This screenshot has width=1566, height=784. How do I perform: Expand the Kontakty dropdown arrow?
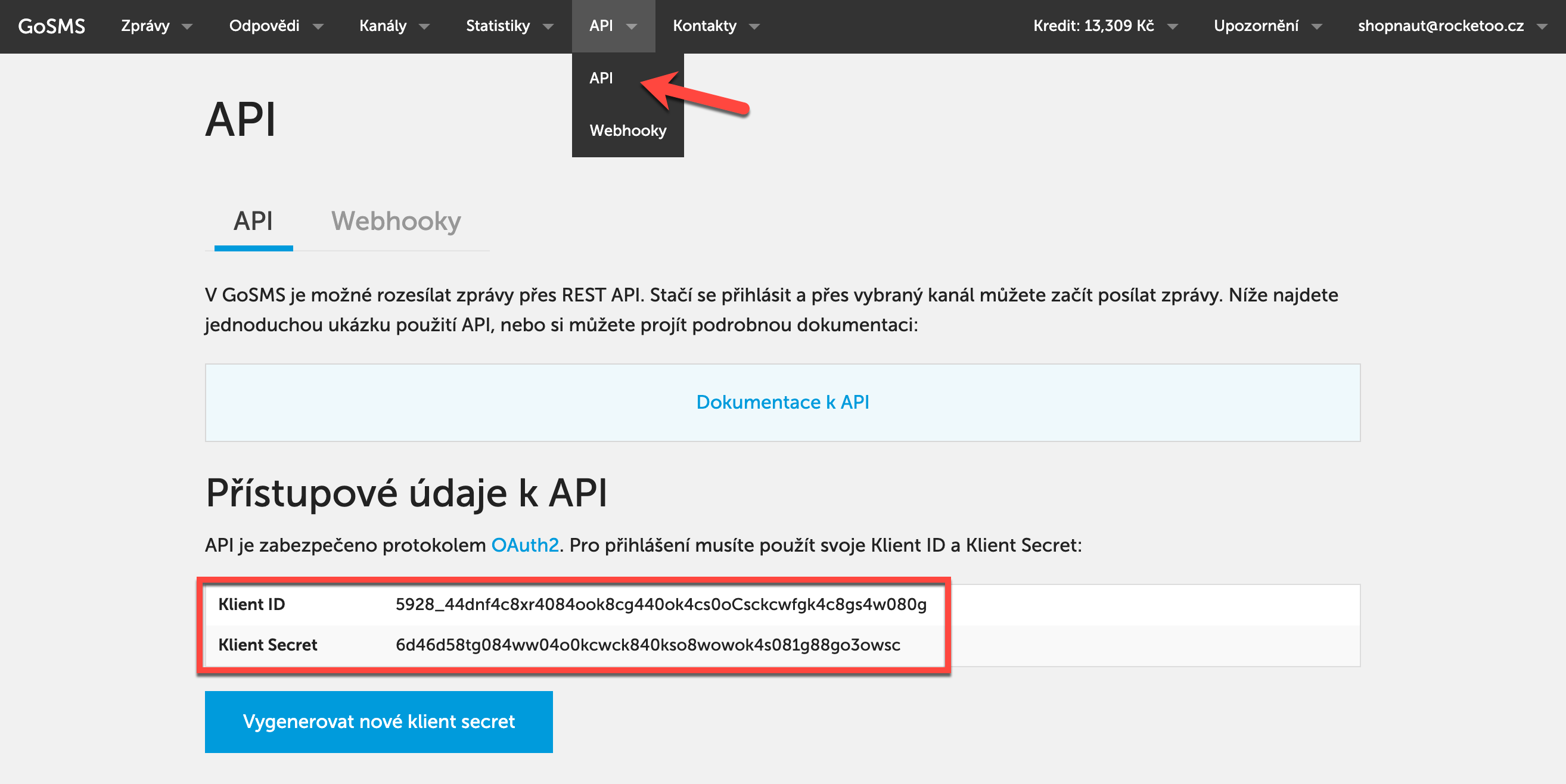coord(754,27)
